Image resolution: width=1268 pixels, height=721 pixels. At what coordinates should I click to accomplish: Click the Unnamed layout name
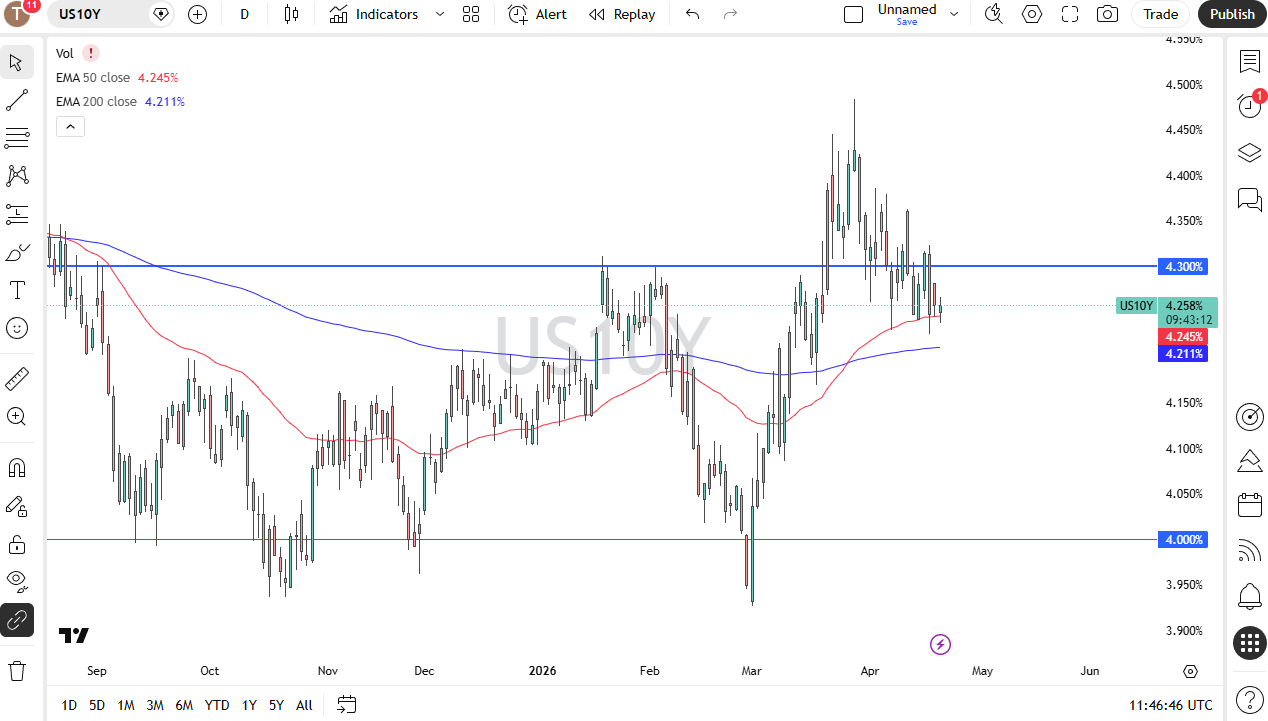click(x=907, y=10)
